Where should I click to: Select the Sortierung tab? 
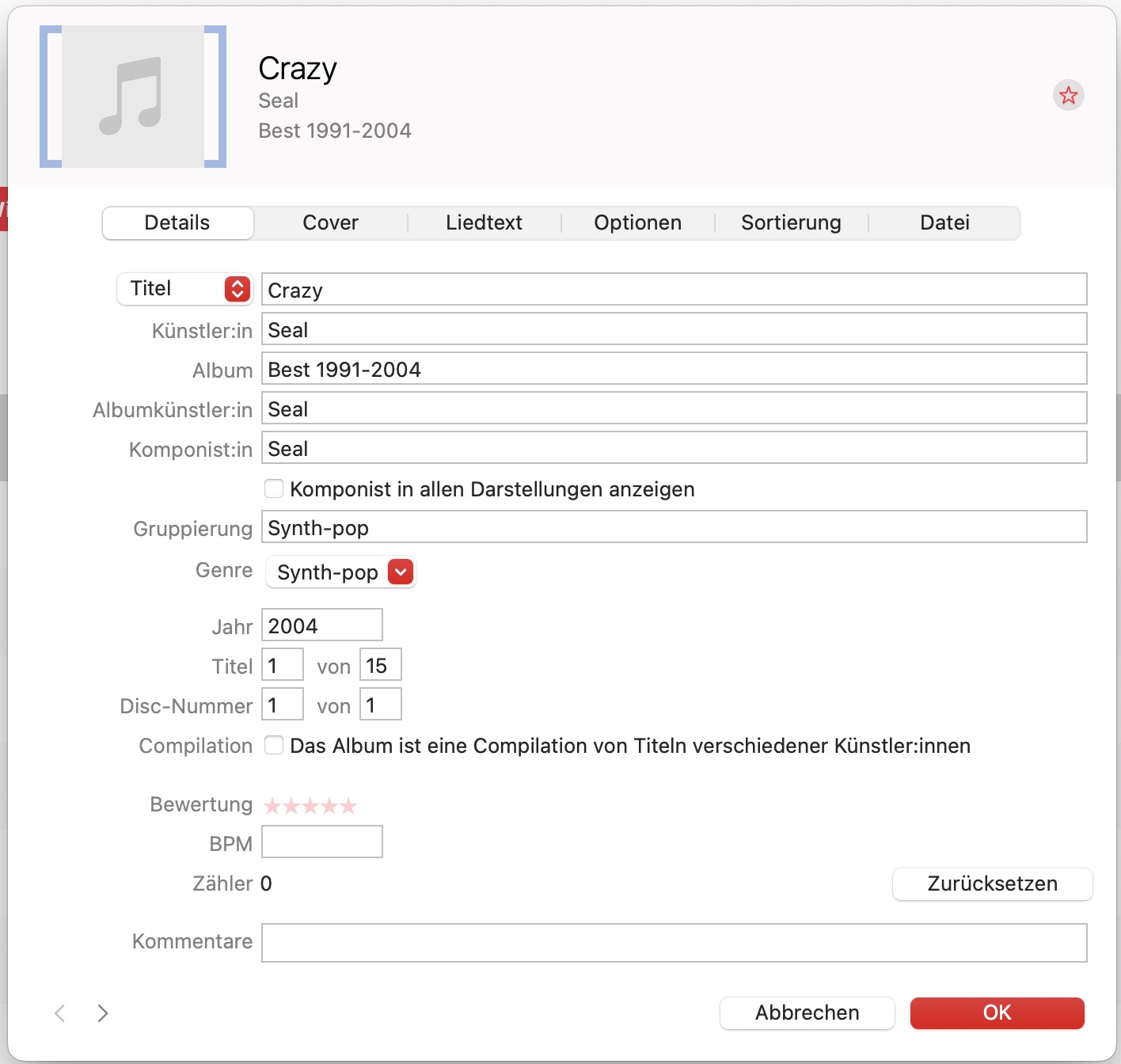pos(791,222)
